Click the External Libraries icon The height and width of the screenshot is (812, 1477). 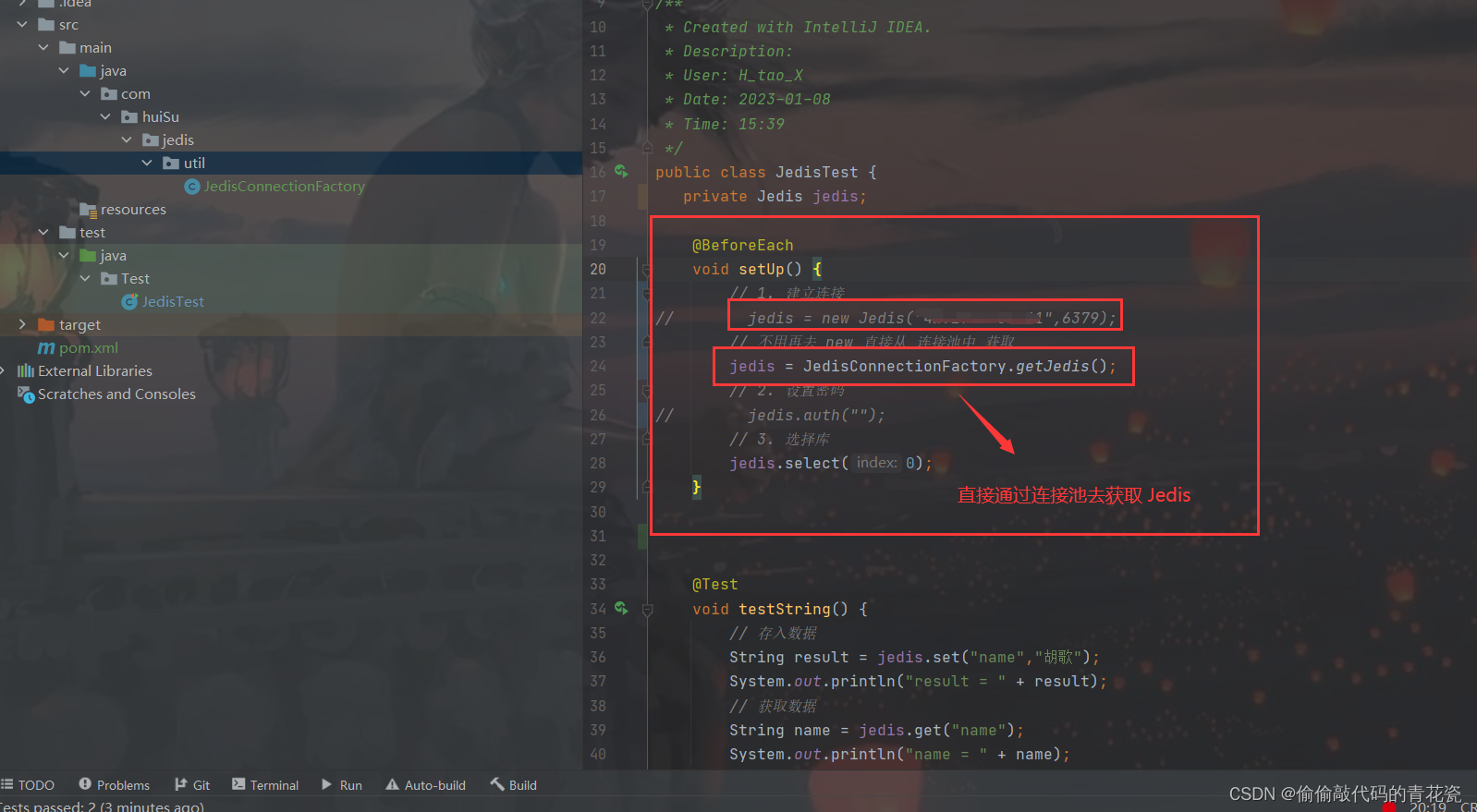click(25, 370)
